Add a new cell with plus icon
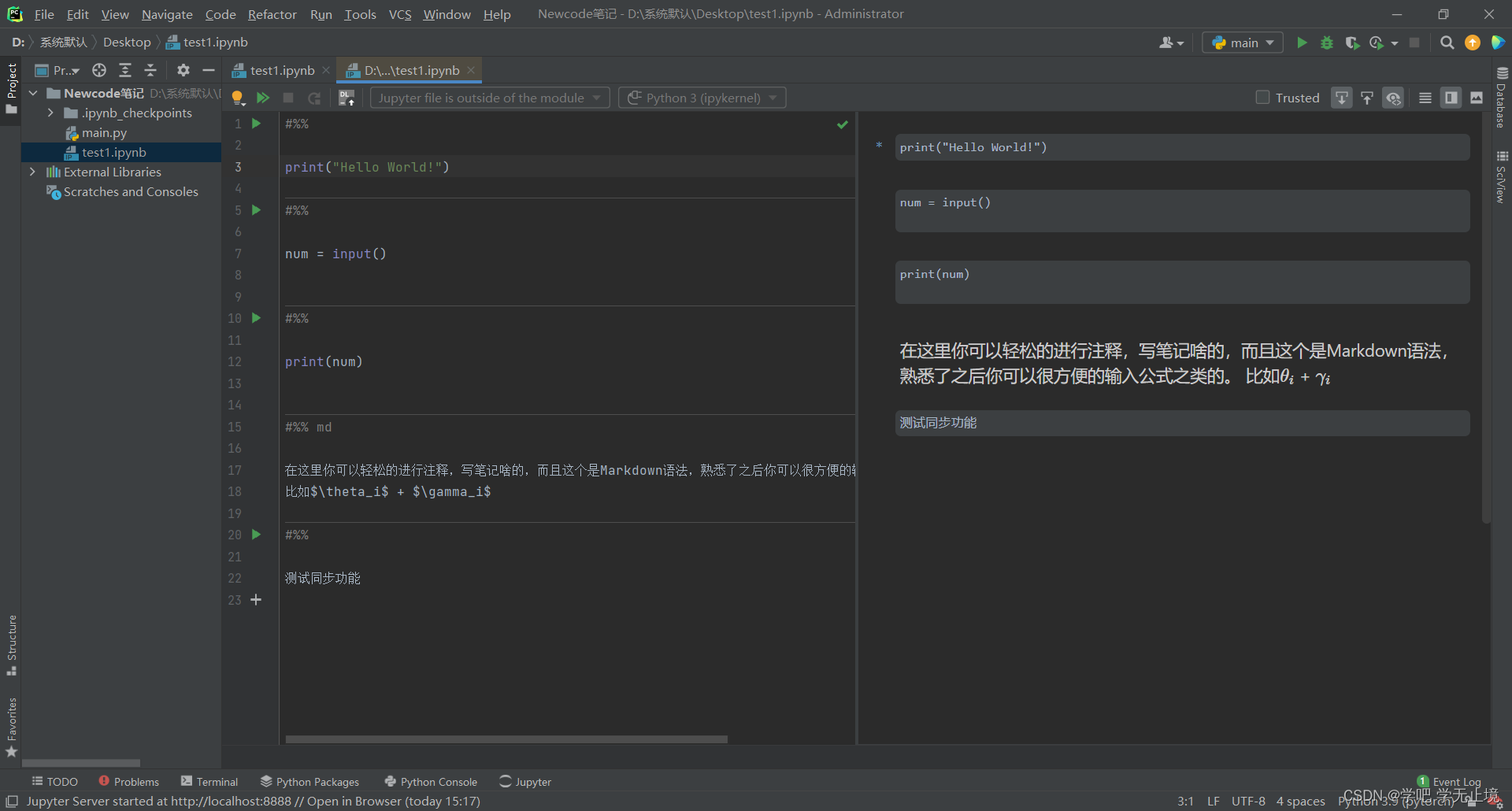The height and width of the screenshot is (811, 1512). (x=256, y=600)
